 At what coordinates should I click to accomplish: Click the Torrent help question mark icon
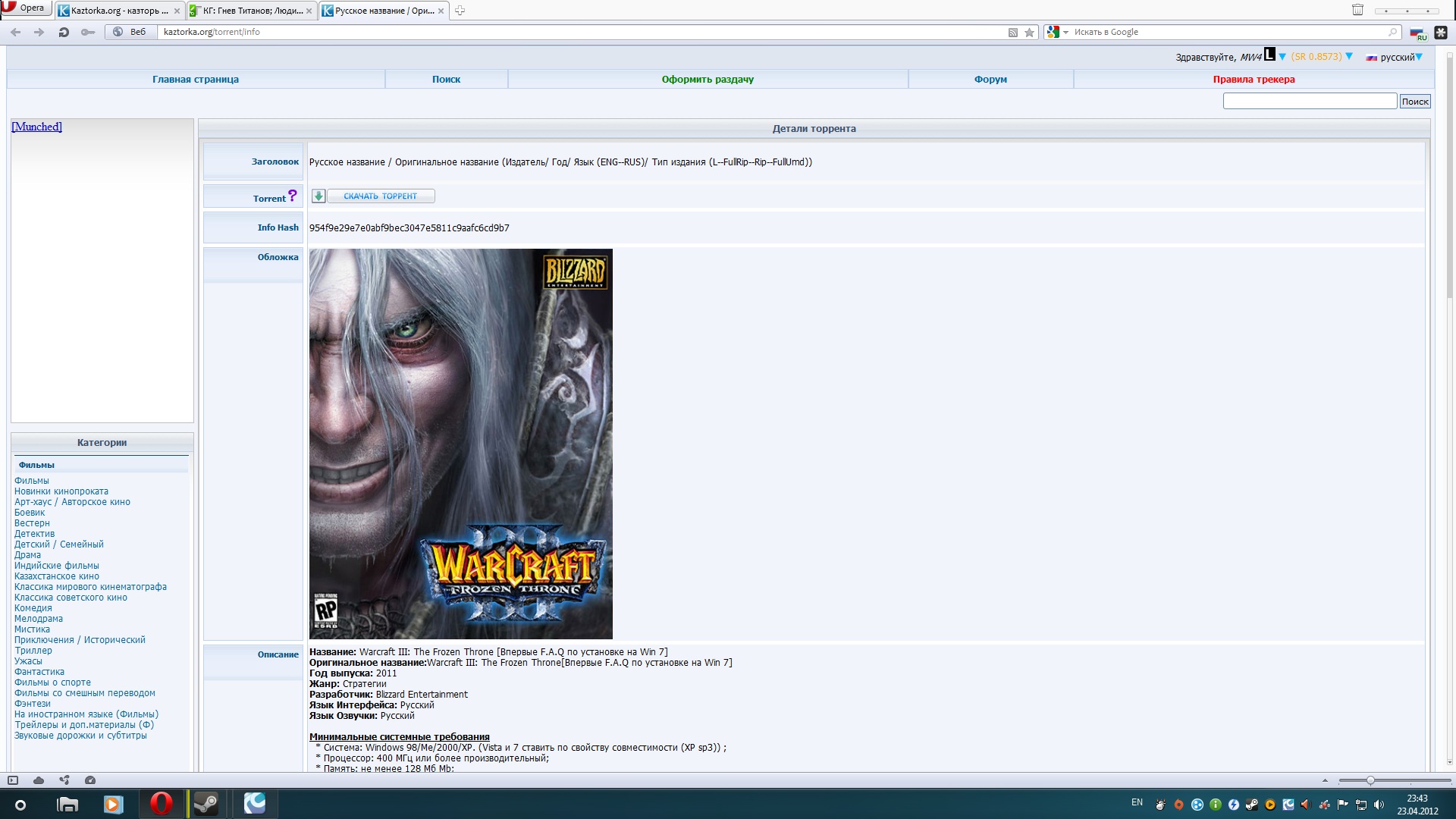point(293,196)
